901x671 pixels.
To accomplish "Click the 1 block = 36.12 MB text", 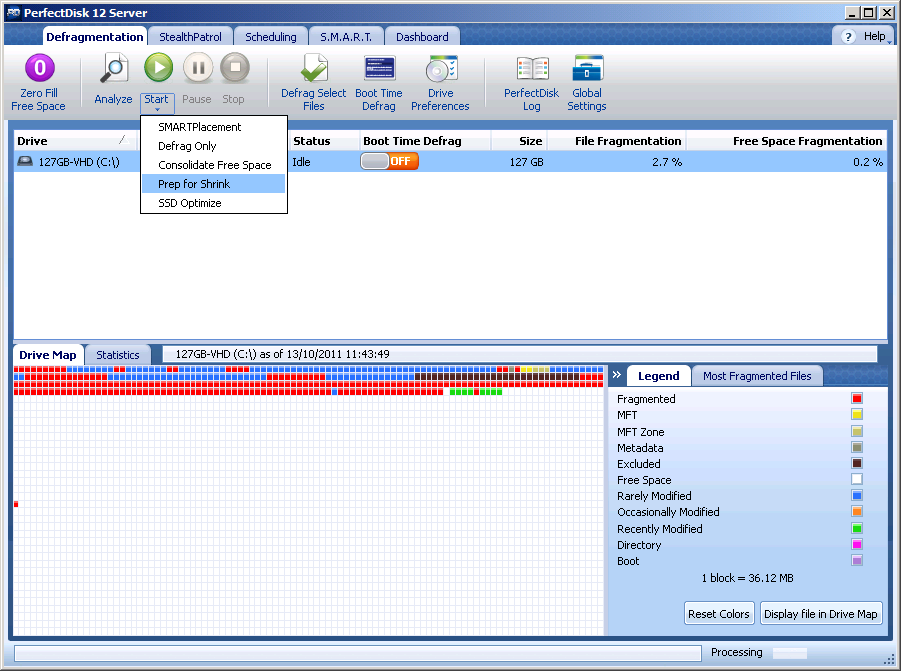I will [747, 578].
